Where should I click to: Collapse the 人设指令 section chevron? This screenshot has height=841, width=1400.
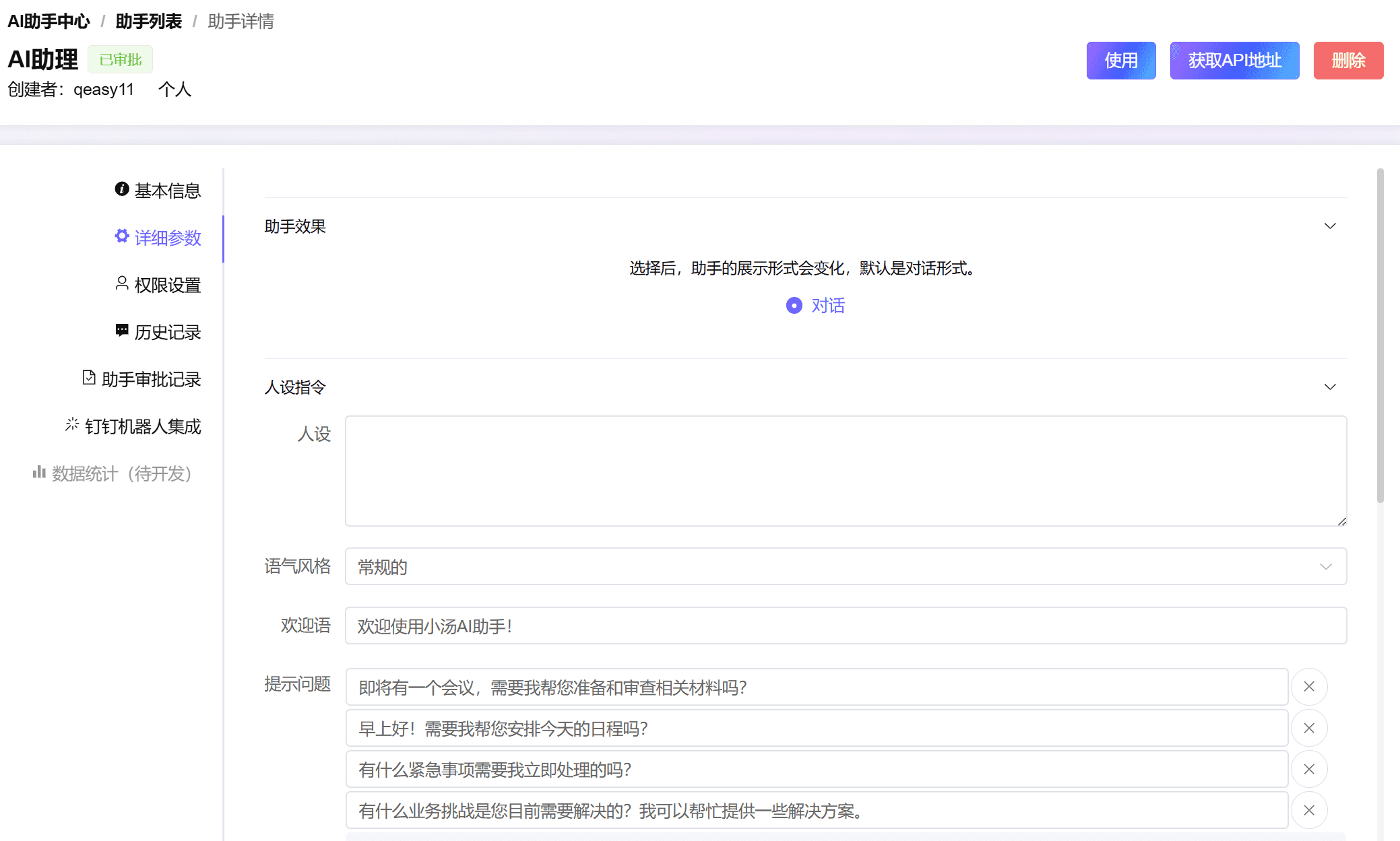[1330, 387]
